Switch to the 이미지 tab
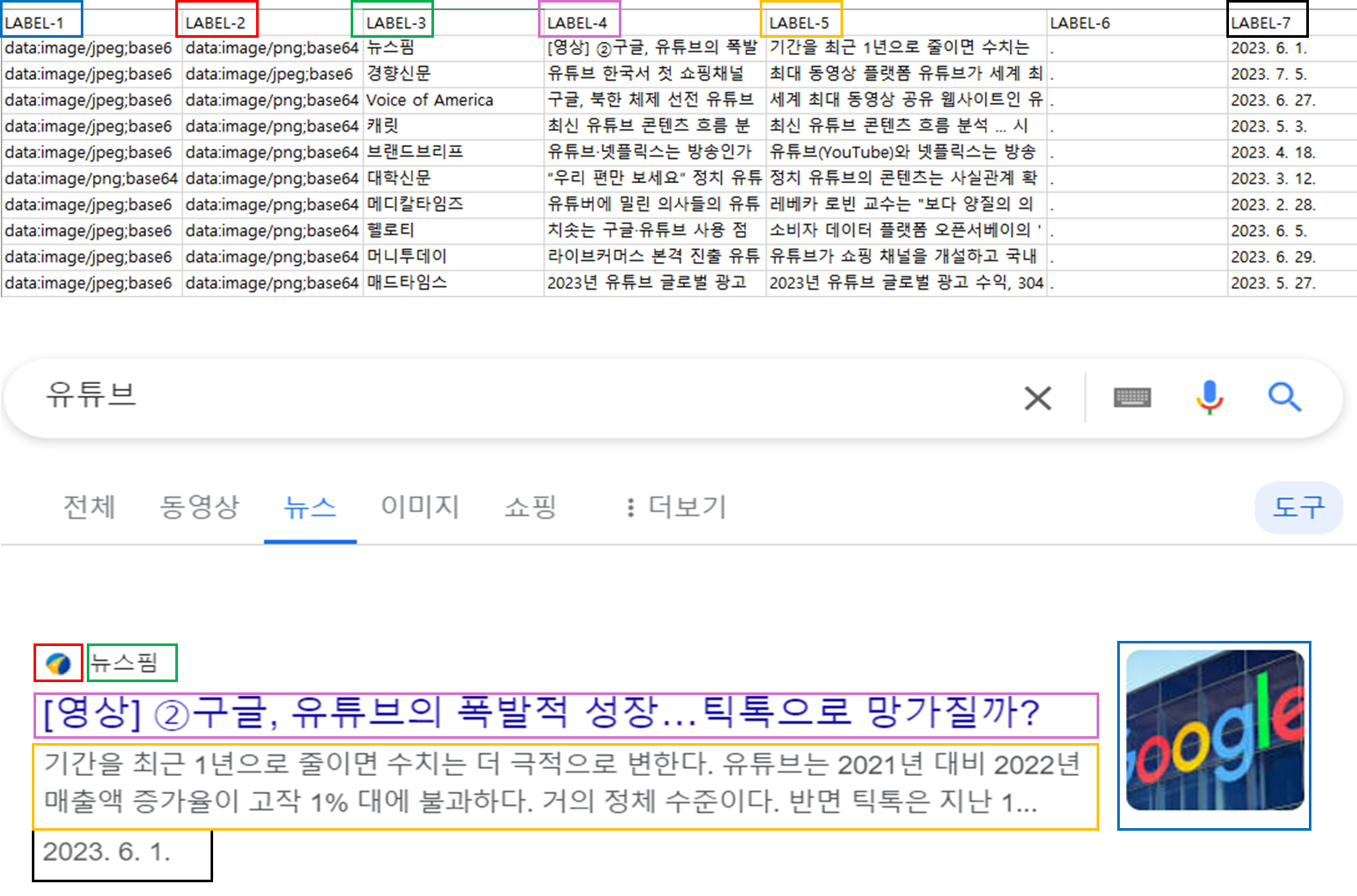1357x896 pixels. [420, 507]
